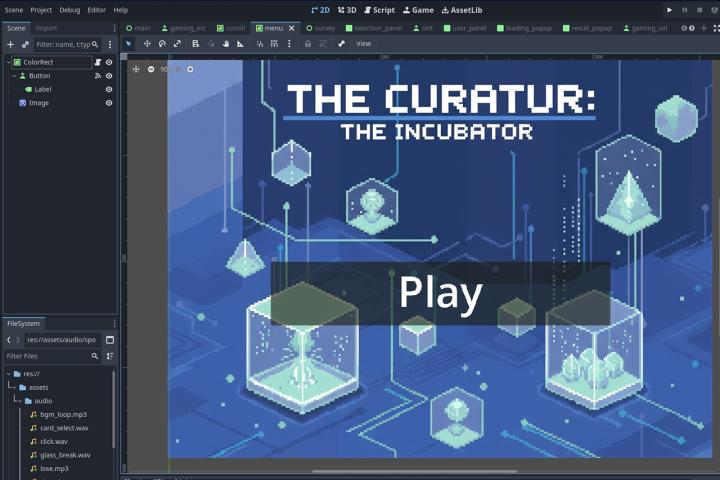Add a new node with plus icon
Screen dimensions: 720x480
coord(11,45)
